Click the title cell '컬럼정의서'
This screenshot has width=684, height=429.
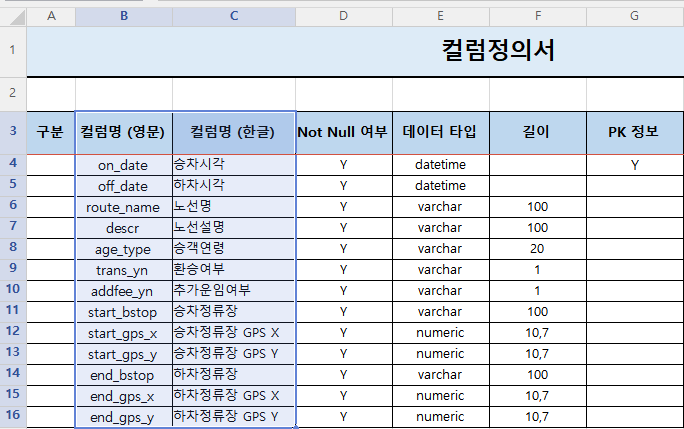498,51
